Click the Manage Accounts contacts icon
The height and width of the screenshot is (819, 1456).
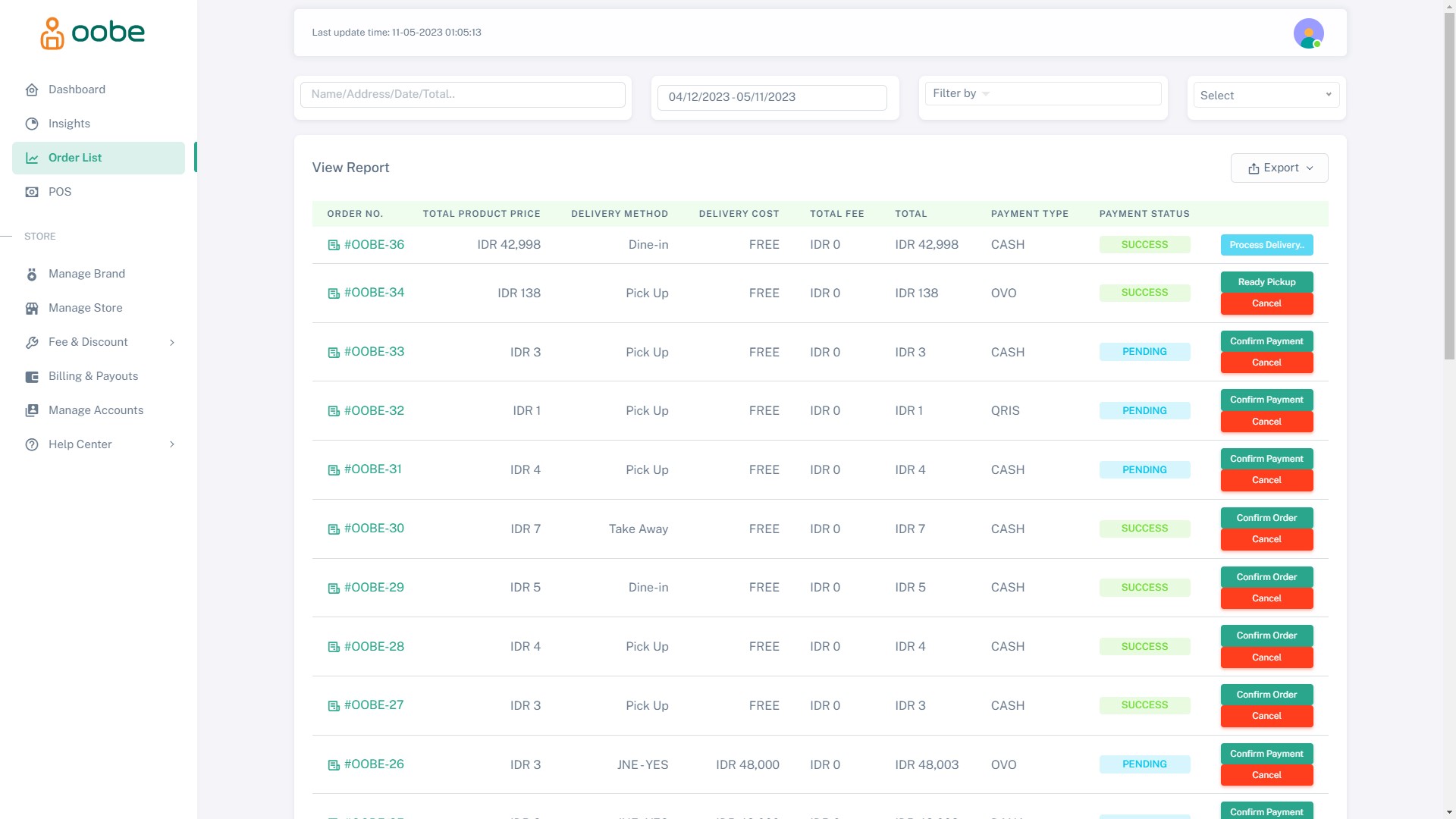32,410
